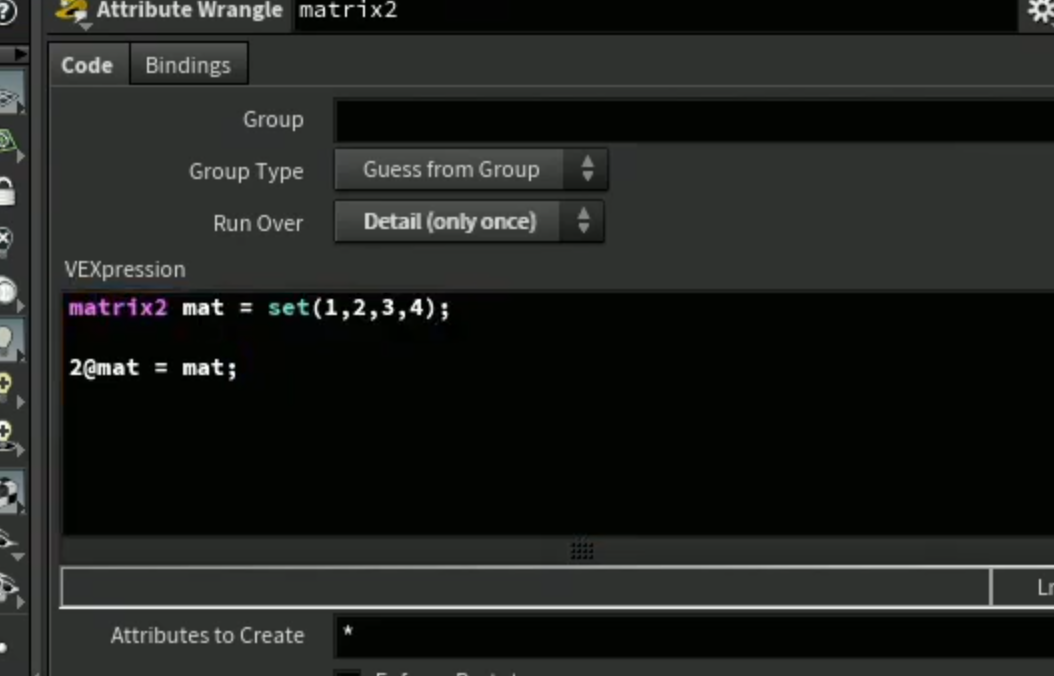1054x676 pixels.
Task: Click the VEXpression editor resize grip dots
Action: click(582, 550)
